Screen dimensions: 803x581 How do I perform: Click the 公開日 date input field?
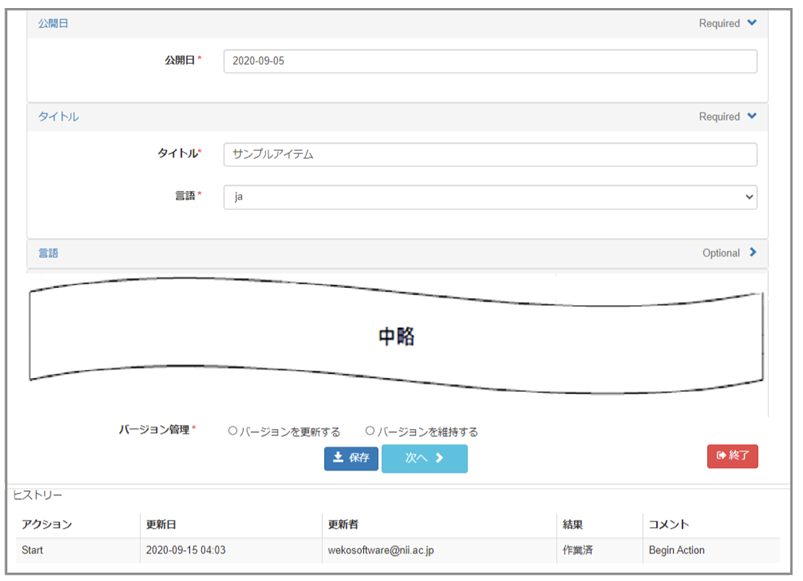489,61
